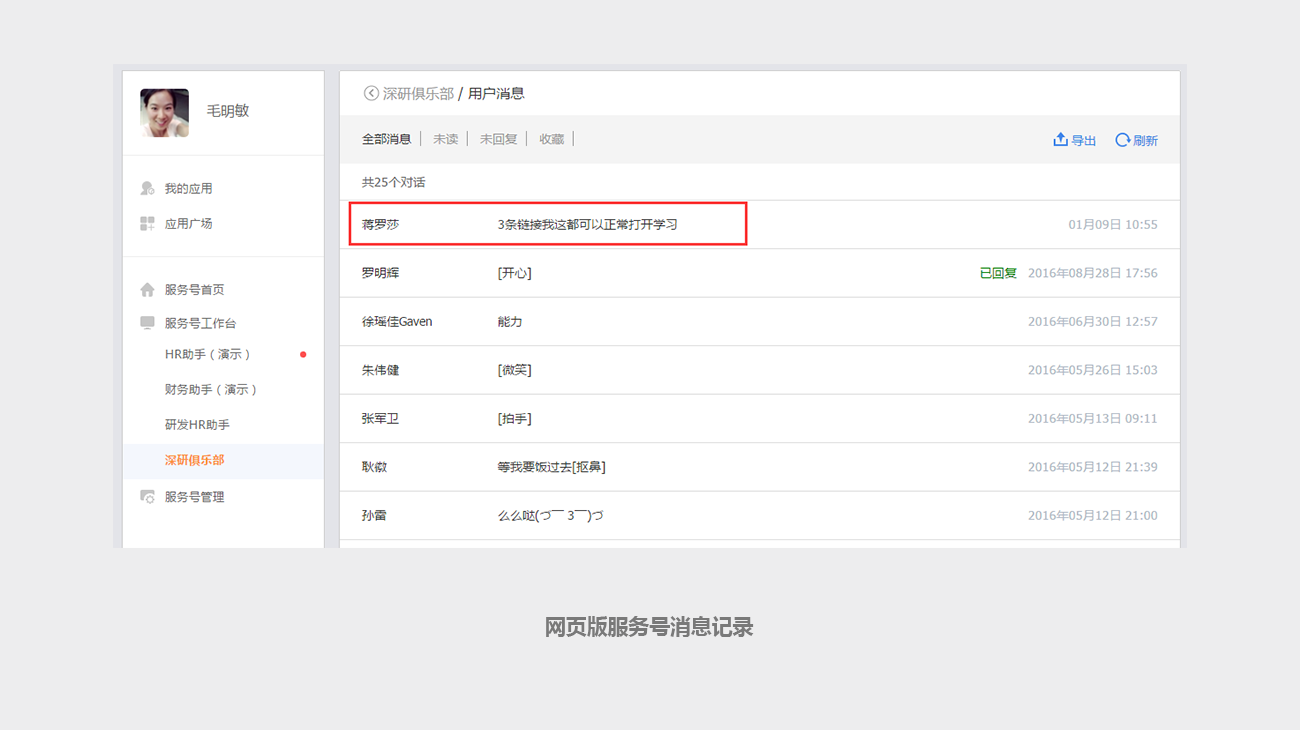
Task: Open 财务助手（演示） in the sidebar
Action: point(211,390)
